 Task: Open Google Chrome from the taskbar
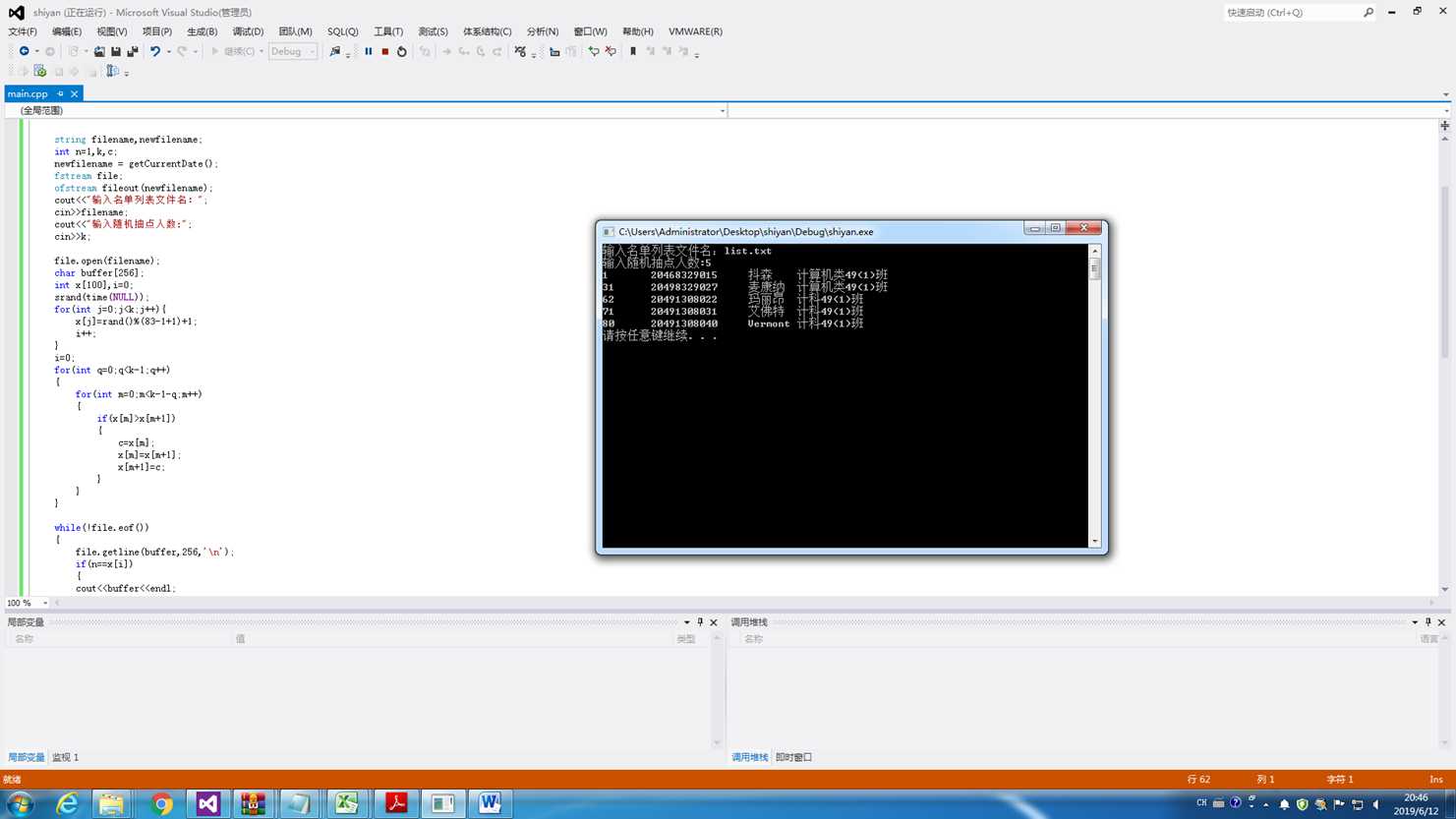click(x=161, y=803)
